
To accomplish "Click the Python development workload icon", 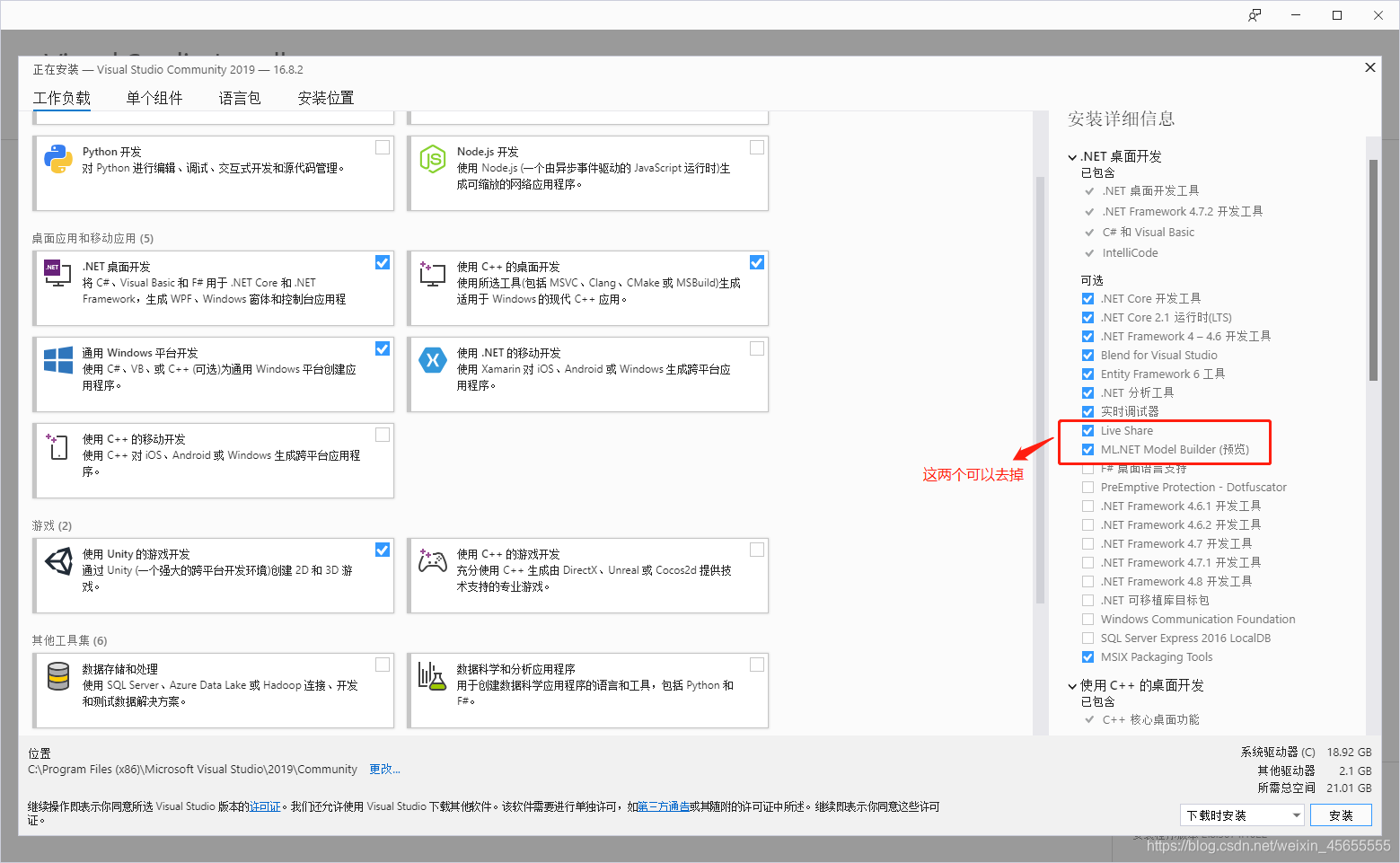I will 58,159.
